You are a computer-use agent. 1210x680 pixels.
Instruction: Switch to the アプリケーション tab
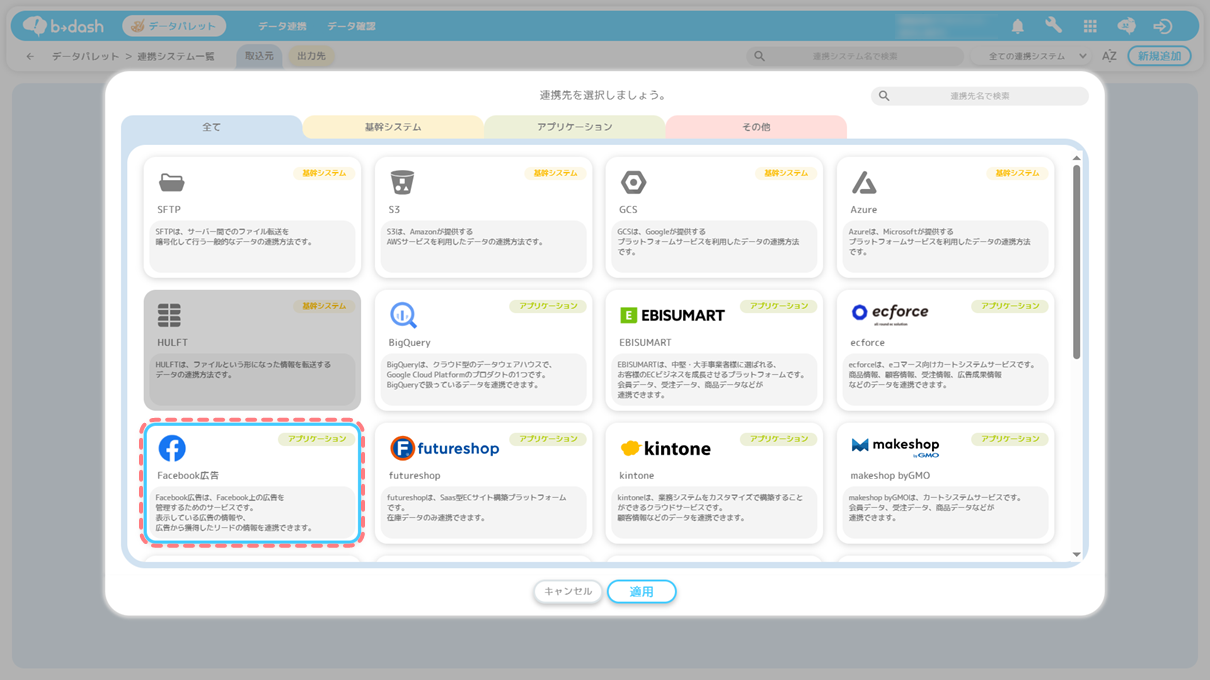coord(575,128)
